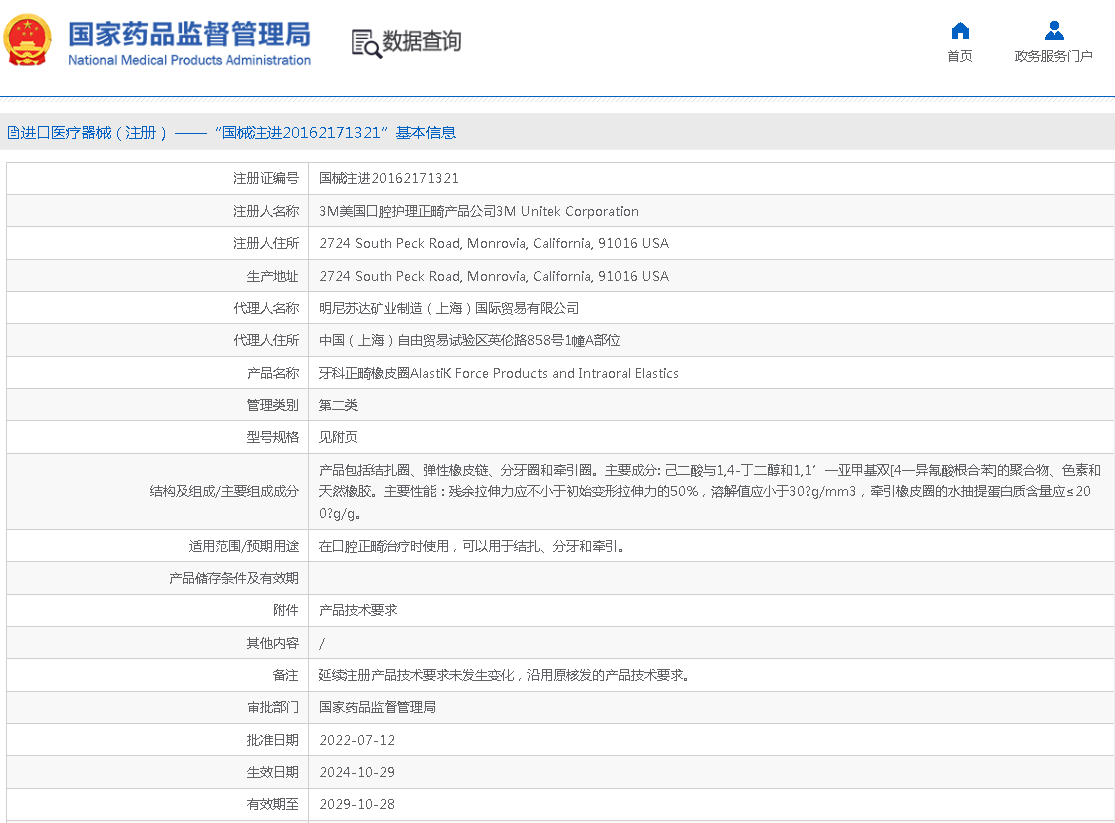Select the 管理类别 label
This screenshot has width=1115, height=823.
(x=272, y=405)
